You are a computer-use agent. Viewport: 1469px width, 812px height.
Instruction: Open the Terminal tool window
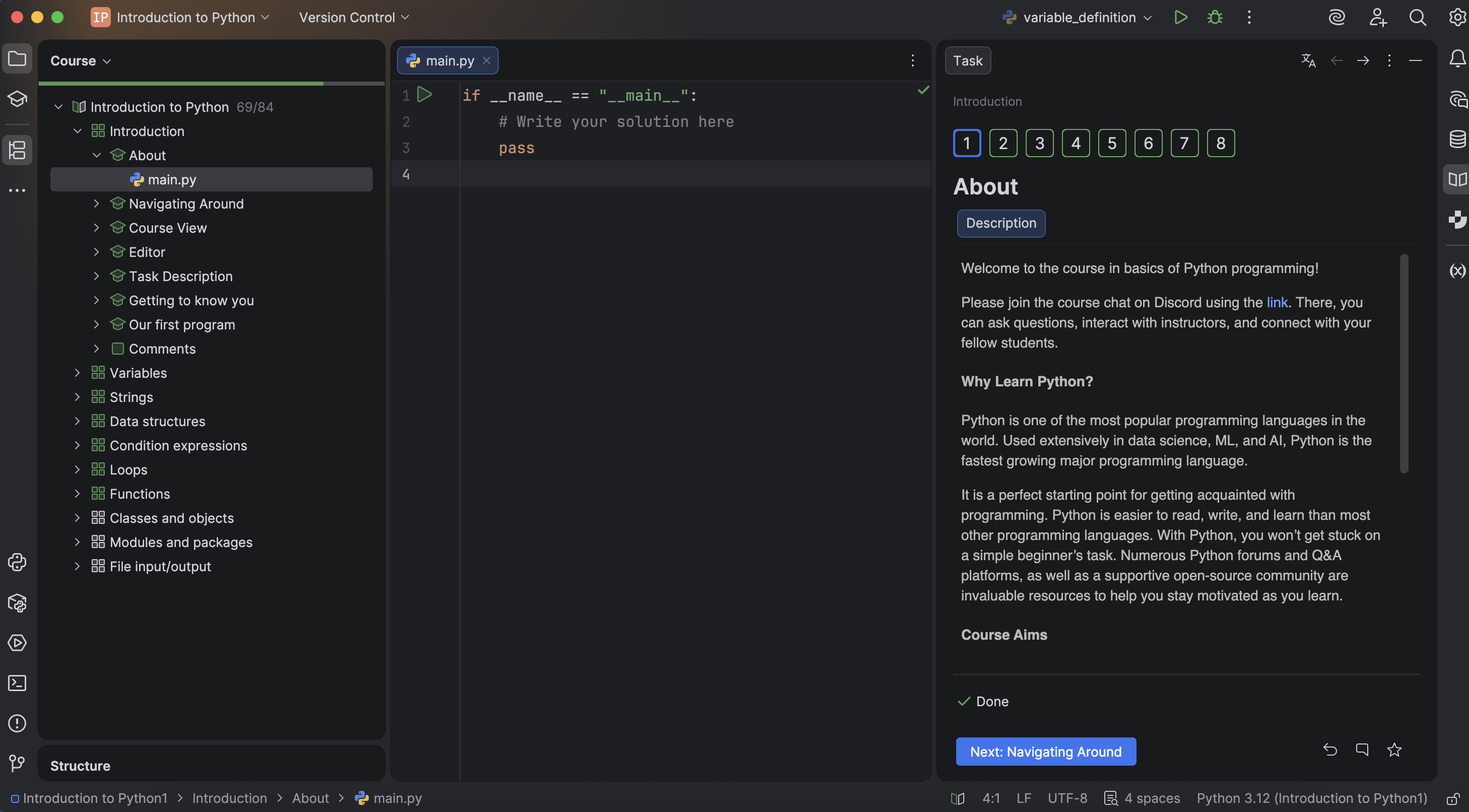tap(17, 683)
